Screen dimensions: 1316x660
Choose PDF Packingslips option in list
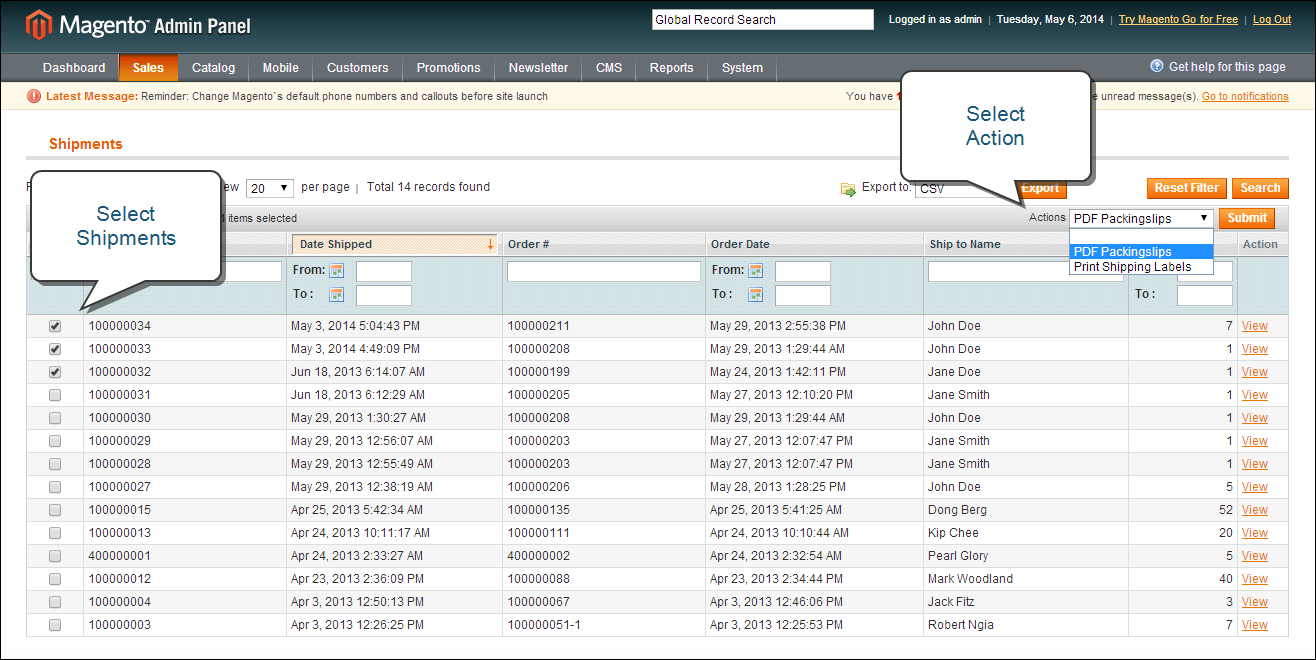click(1141, 252)
